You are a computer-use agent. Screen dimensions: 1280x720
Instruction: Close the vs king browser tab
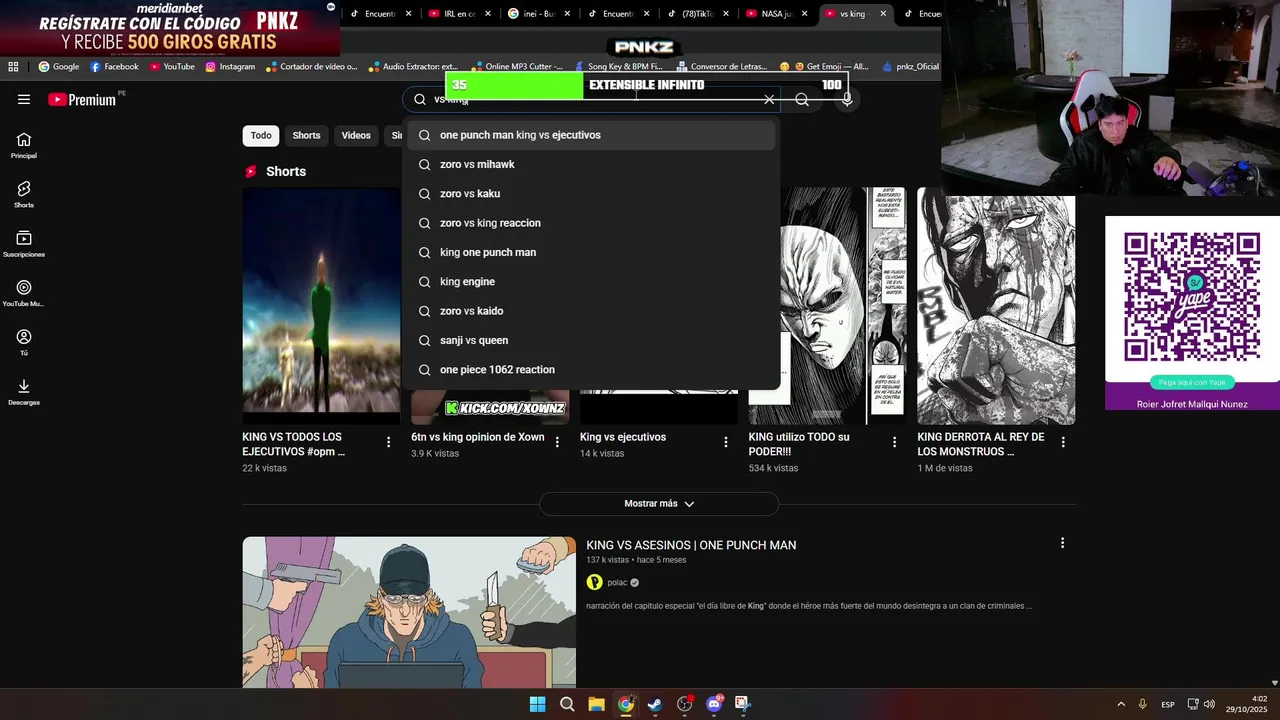[884, 14]
